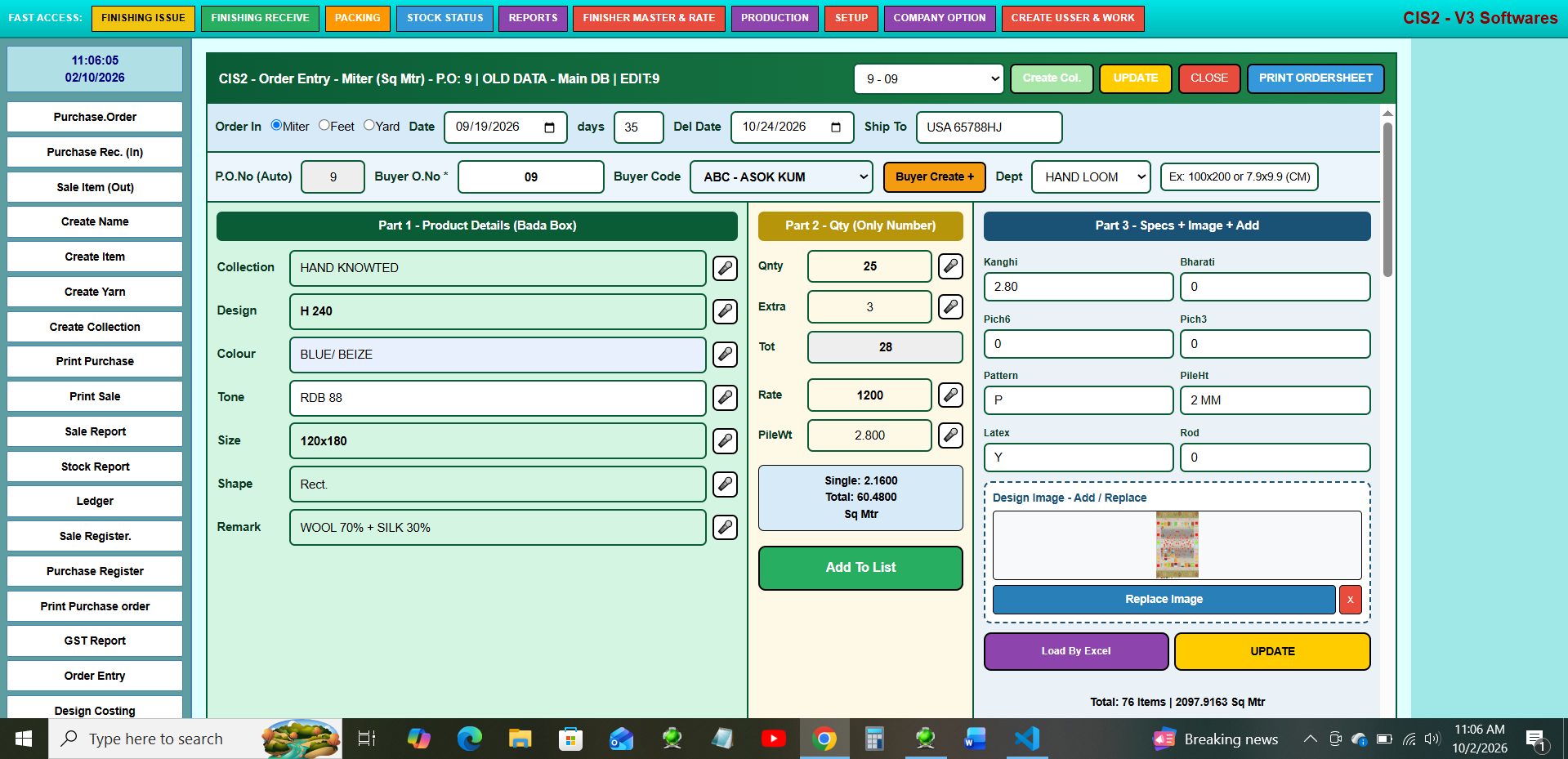Click the edit pencil icon beside Qnty
Screen dimensions: 1568x759
(x=950, y=266)
